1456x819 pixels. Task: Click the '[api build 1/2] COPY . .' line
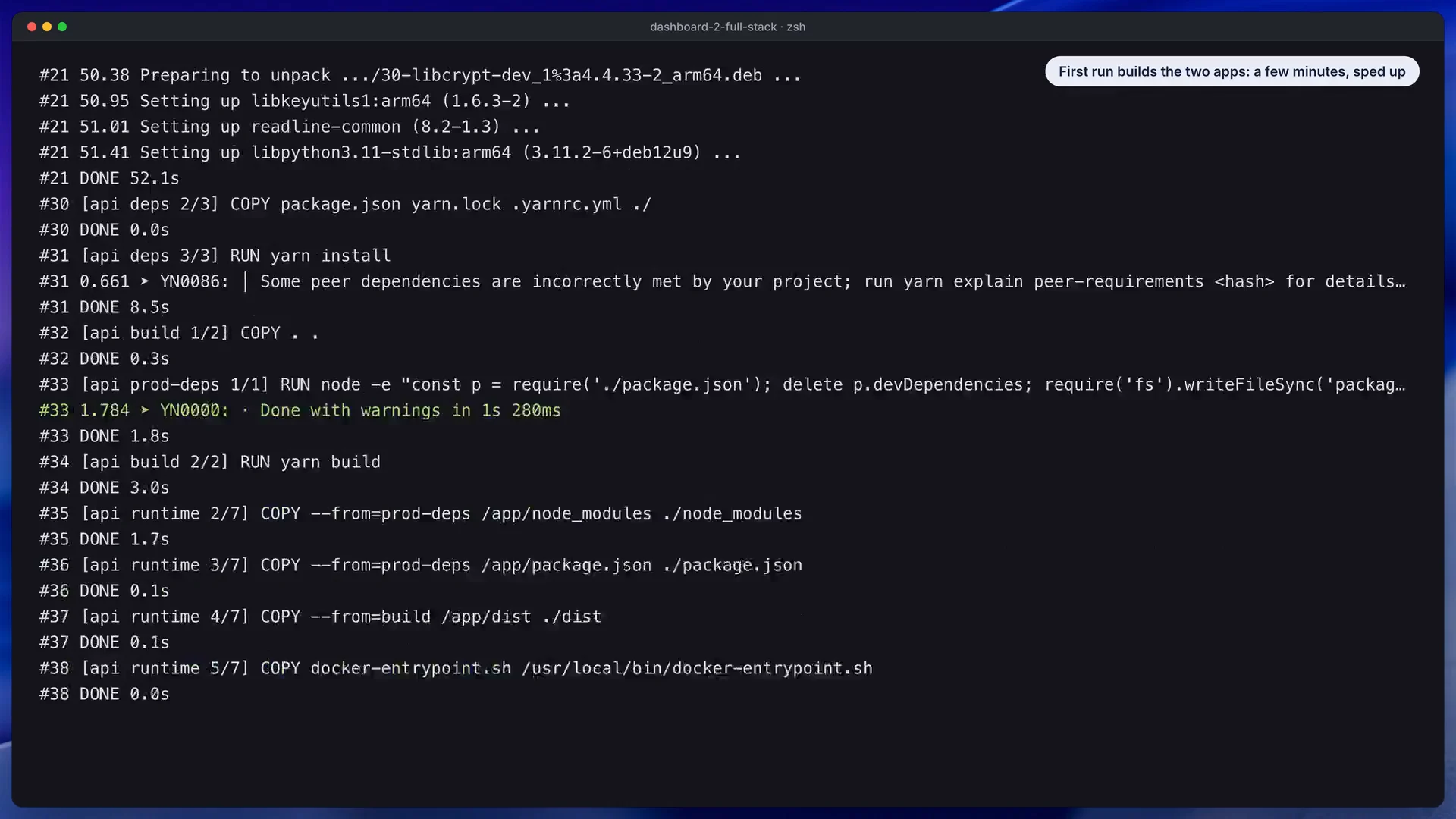(x=180, y=333)
